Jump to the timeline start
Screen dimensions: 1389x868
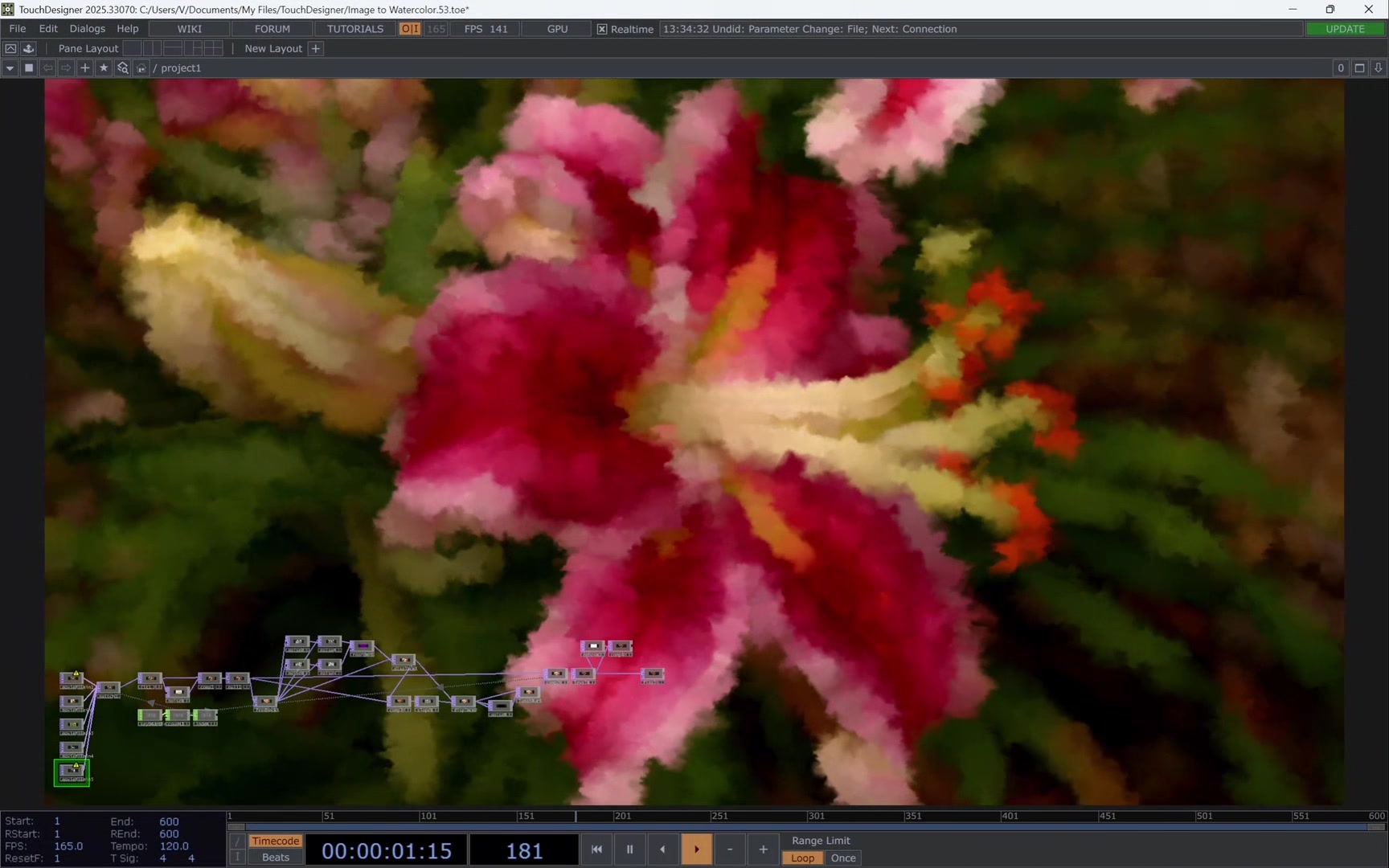(596, 850)
